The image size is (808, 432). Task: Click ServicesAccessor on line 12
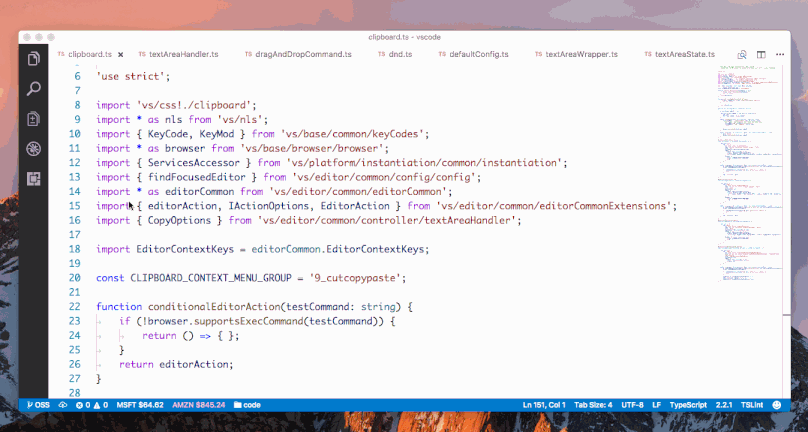tap(194, 163)
